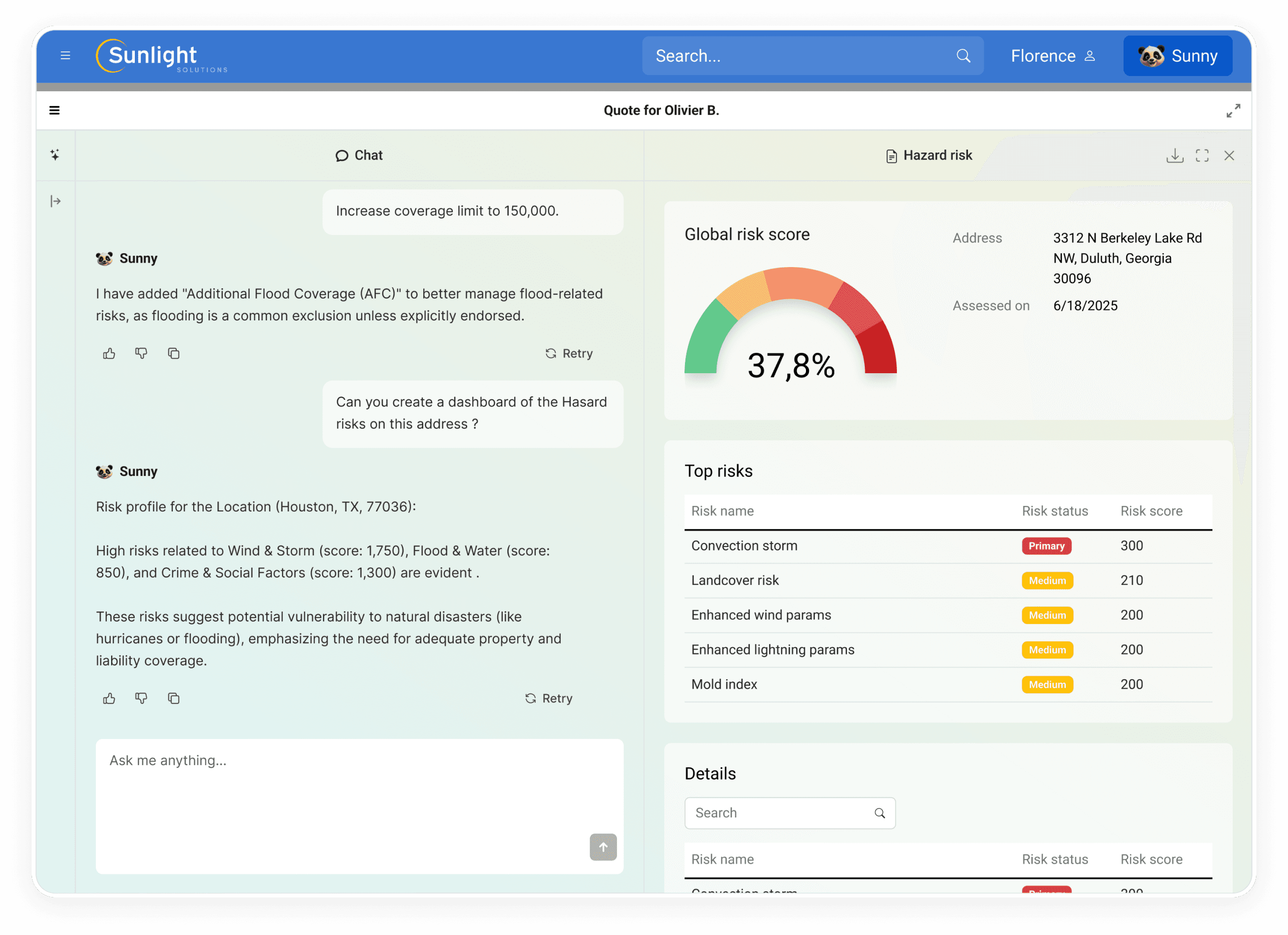Thumbs up the flood coverage reply
1288x935 pixels.
[109, 353]
